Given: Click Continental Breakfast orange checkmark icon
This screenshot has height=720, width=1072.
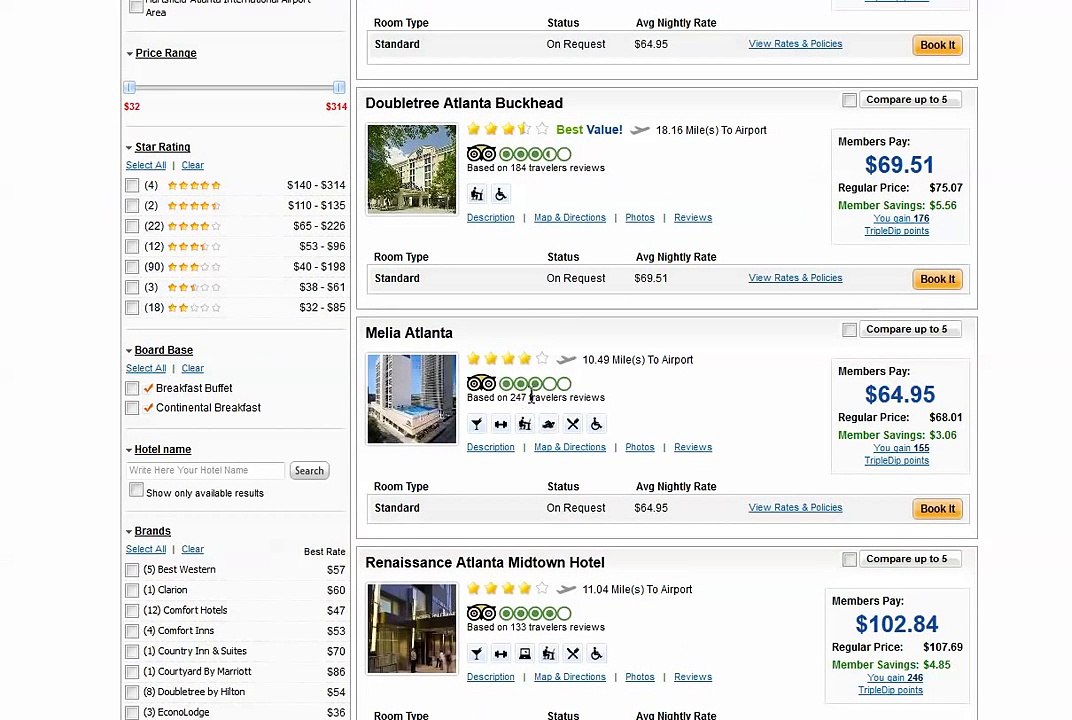Looking at the screenshot, I should click(148, 408).
